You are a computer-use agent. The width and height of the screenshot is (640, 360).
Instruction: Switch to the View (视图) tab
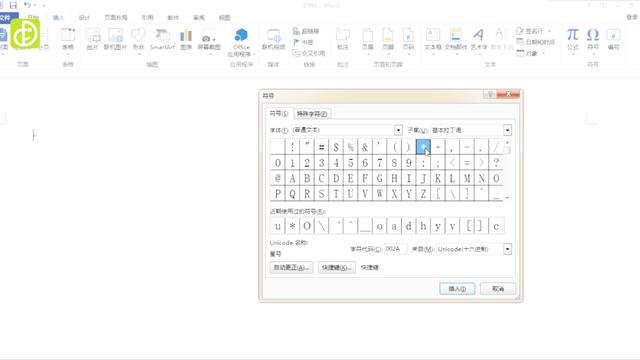[x=224, y=18]
